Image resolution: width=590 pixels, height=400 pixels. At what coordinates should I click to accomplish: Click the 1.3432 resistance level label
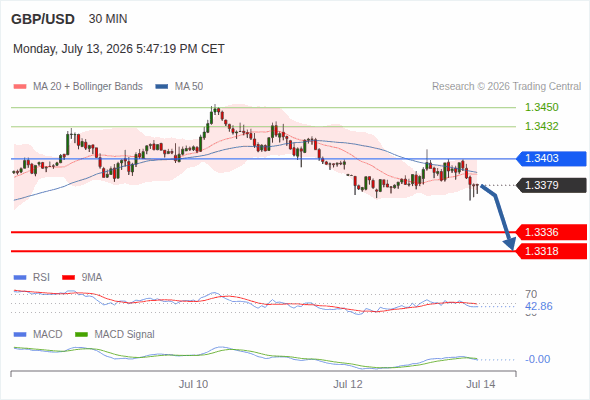[541, 126]
